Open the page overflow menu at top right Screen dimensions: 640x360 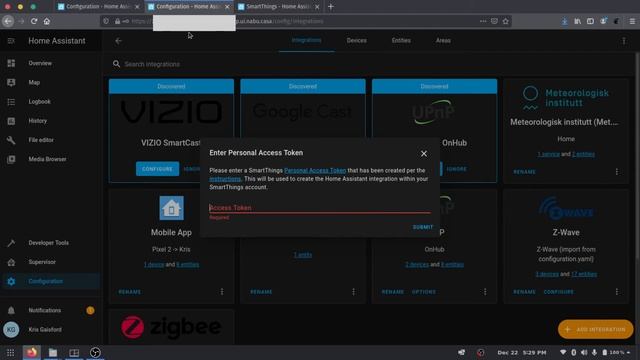(624, 41)
